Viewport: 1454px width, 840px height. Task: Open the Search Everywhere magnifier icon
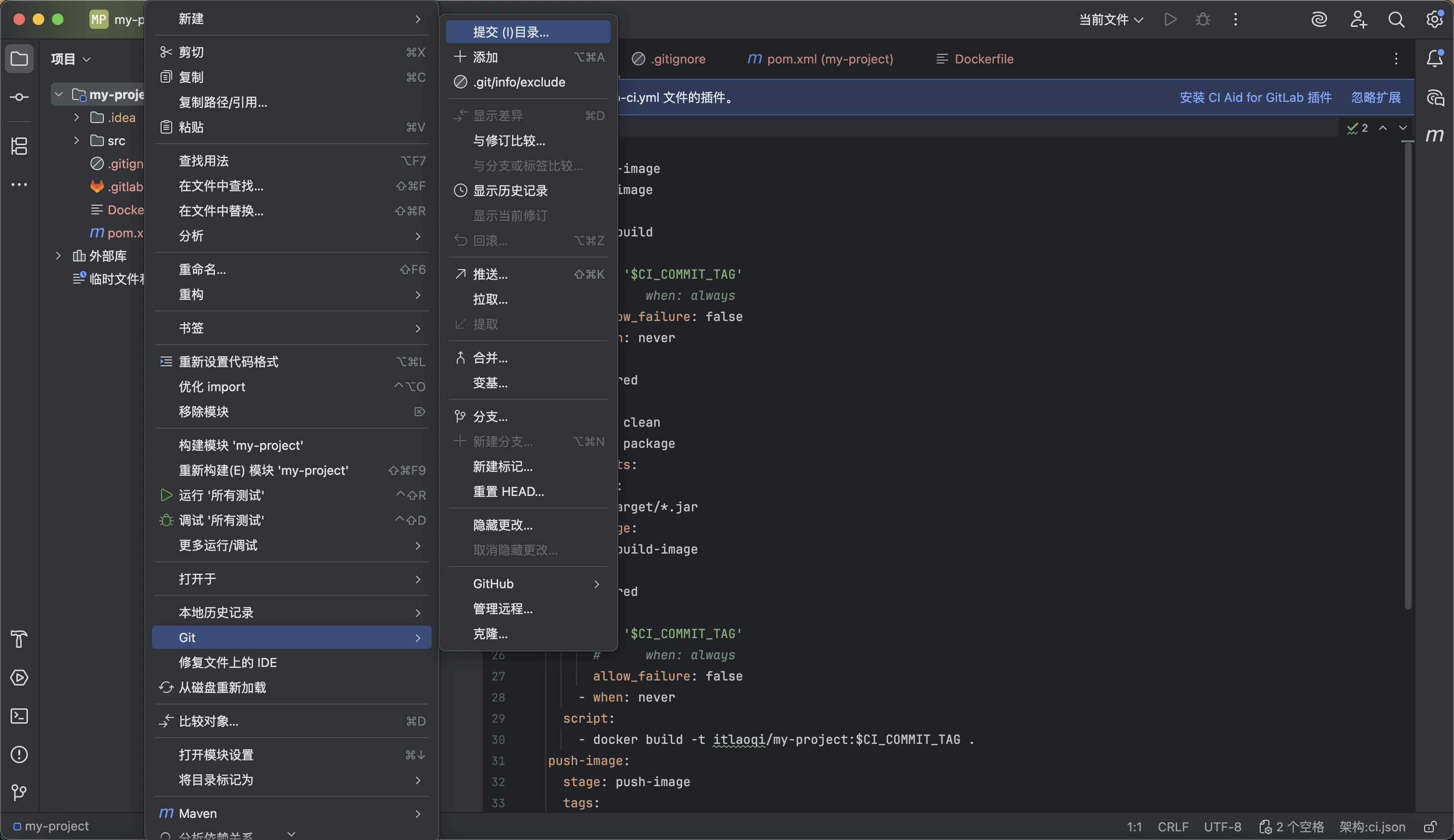coord(1396,20)
